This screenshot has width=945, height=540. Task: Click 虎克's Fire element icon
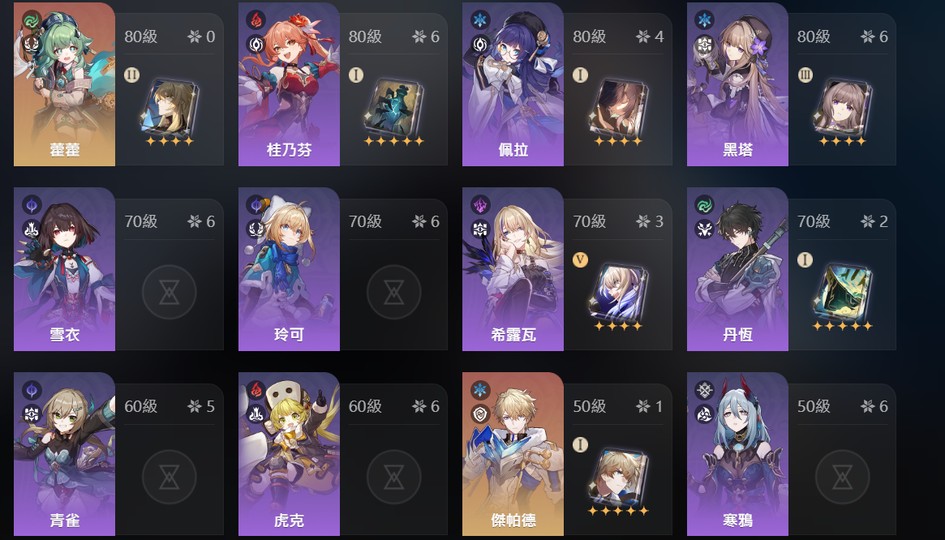pos(256,389)
